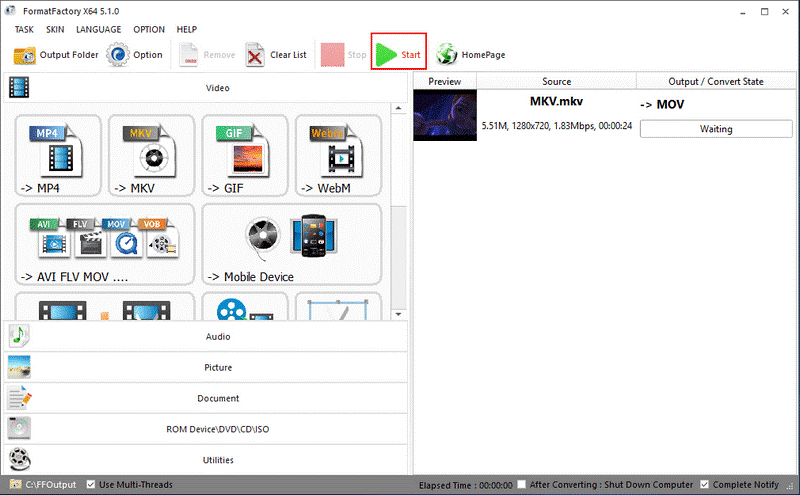Open the HELP menu
This screenshot has width=800, height=495.
click(187, 30)
